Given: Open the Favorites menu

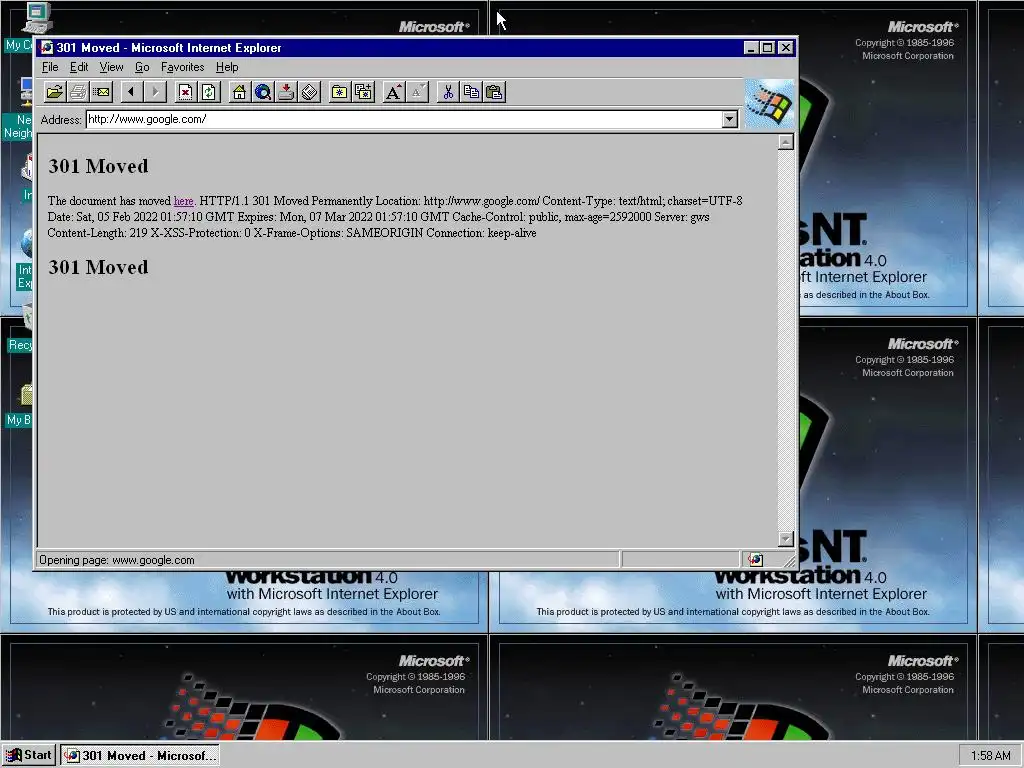Looking at the screenshot, I should click(182, 67).
